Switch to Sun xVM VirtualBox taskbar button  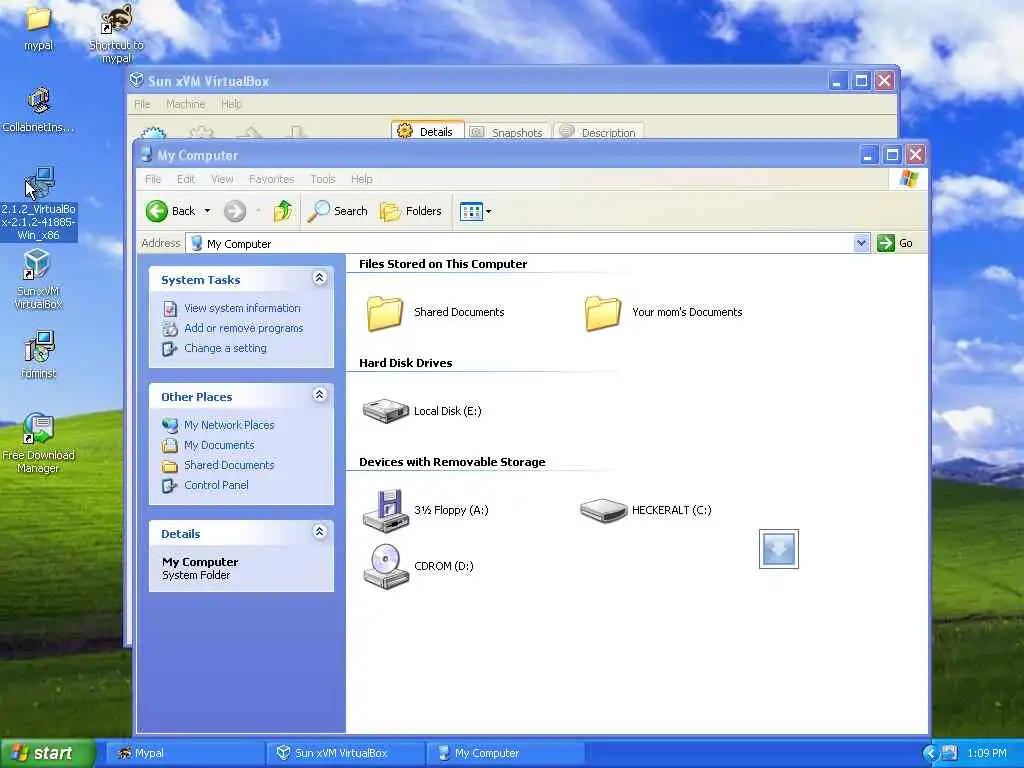tap(345, 753)
